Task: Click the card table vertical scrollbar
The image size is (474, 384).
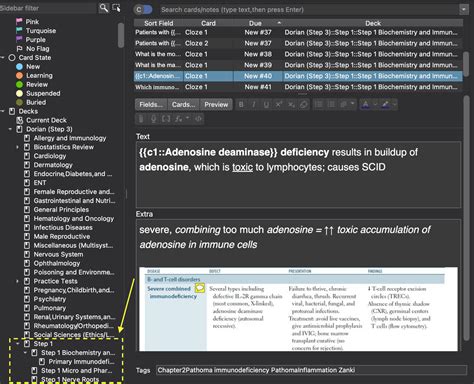Action: pos(466,63)
